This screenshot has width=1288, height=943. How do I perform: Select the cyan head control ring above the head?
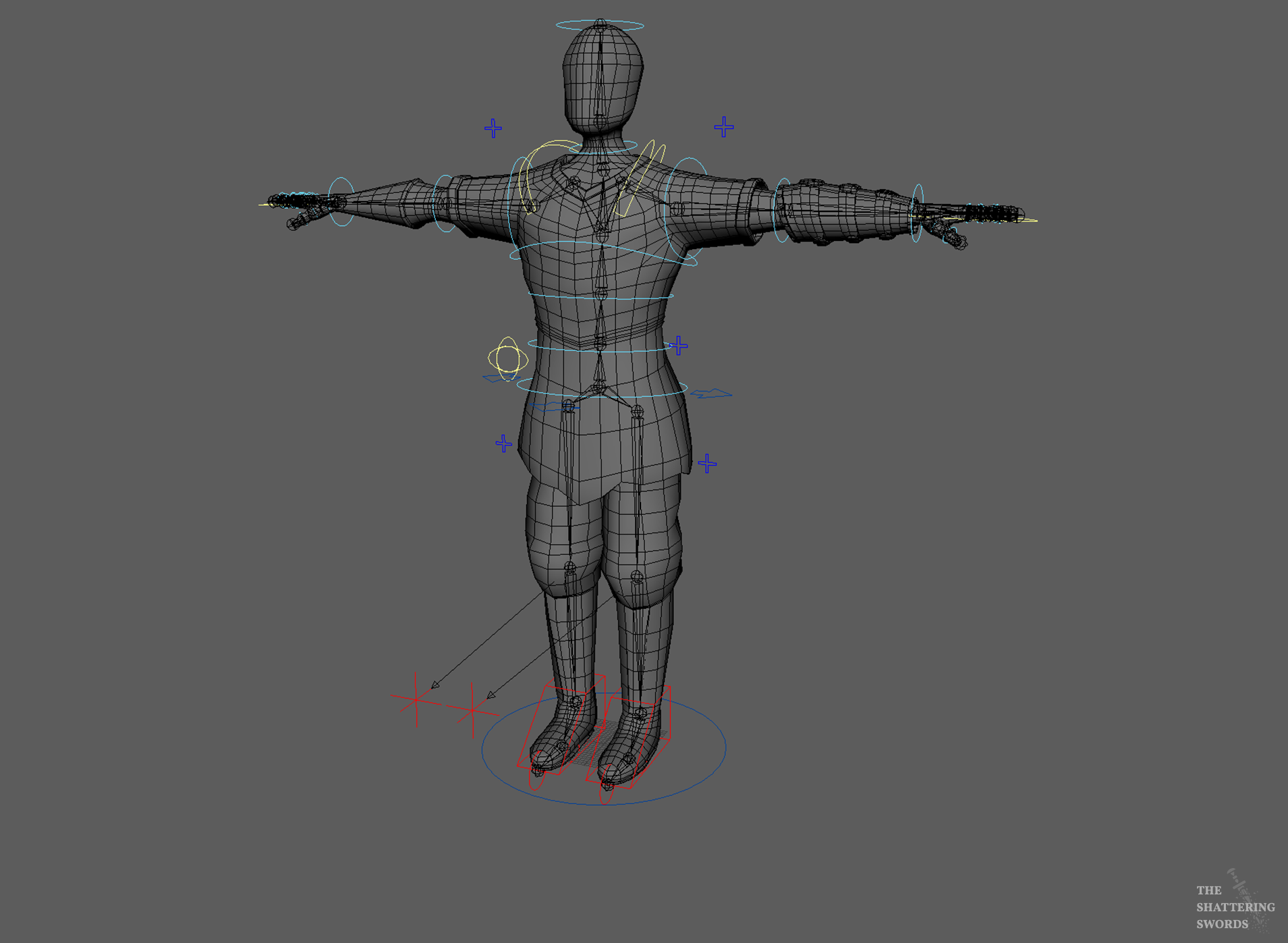[600, 26]
